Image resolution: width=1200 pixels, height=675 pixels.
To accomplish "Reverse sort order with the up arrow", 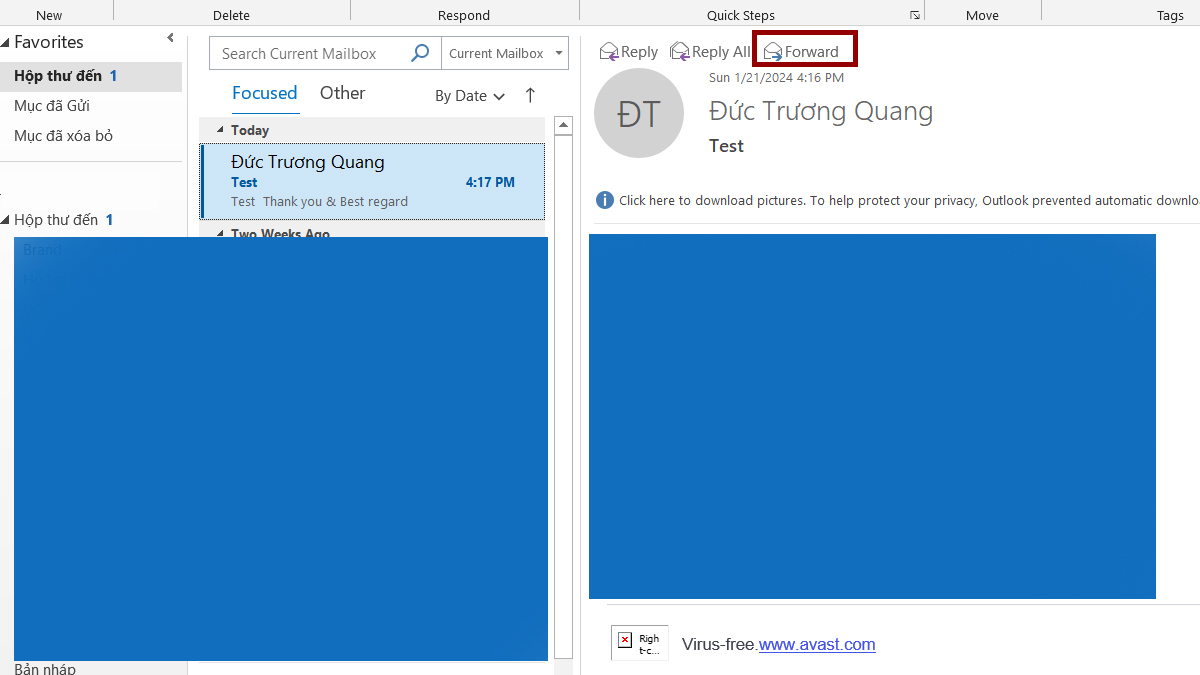I will coord(530,95).
